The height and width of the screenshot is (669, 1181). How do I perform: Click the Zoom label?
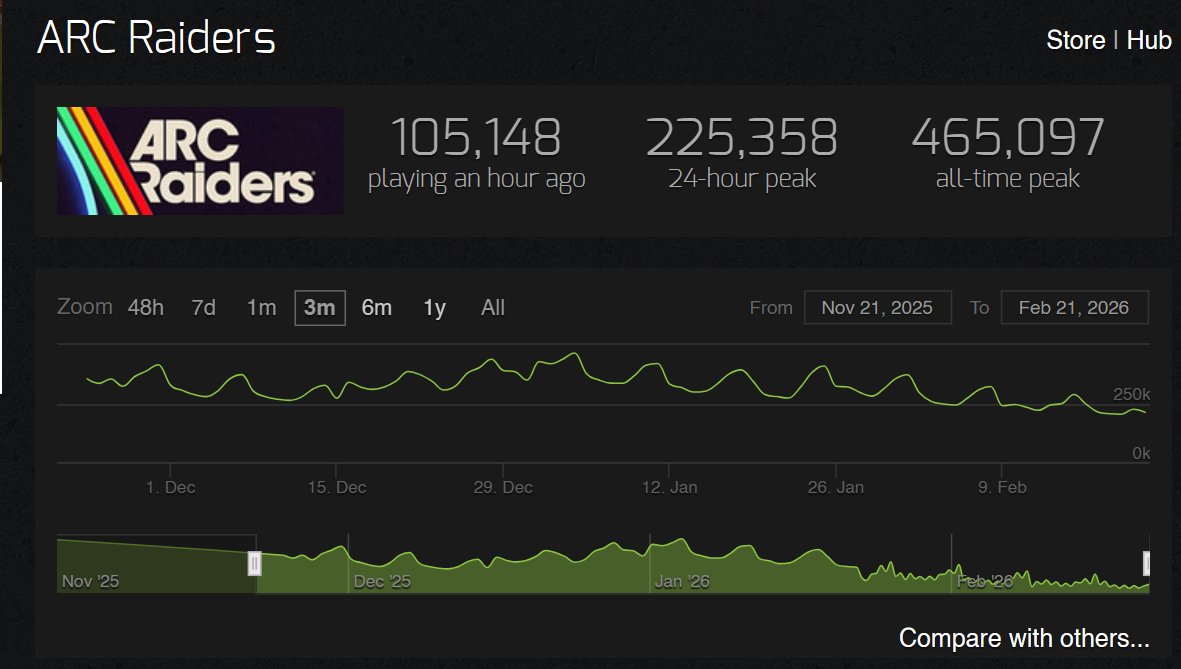pyautogui.click(x=84, y=307)
